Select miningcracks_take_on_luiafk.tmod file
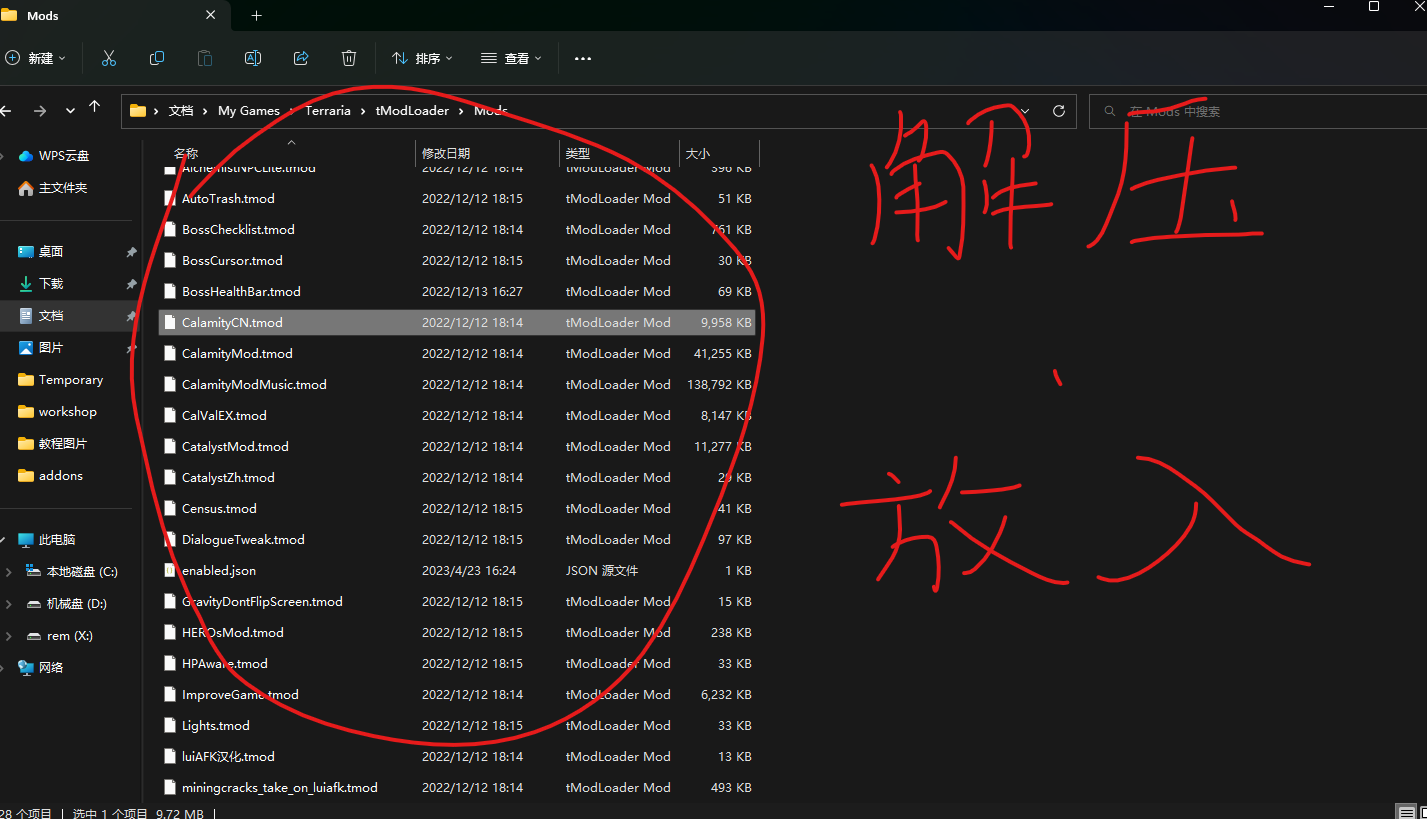Viewport: 1427px width, 819px height. coord(457,788)
